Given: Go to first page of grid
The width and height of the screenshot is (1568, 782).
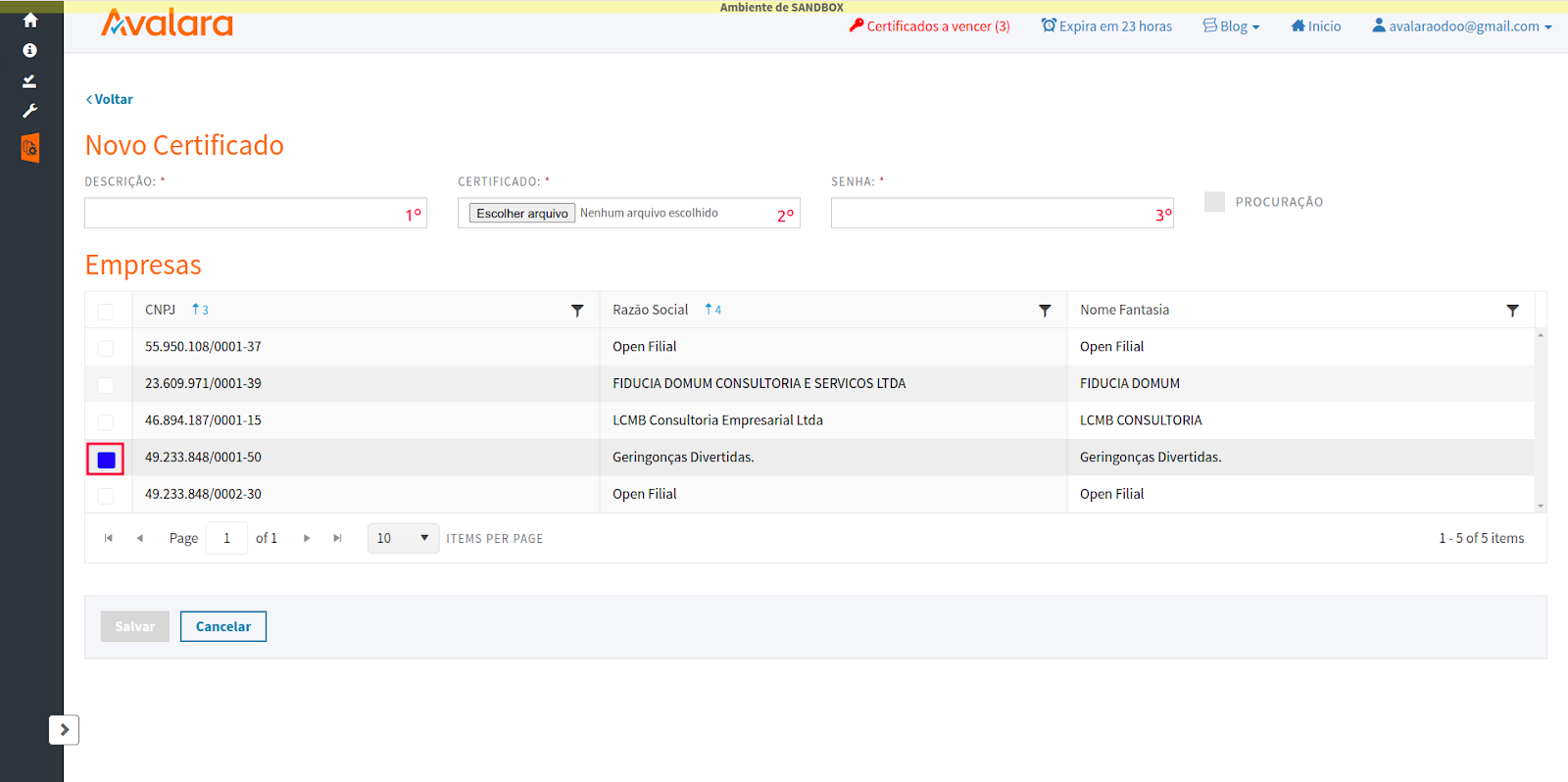Looking at the screenshot, I should pos(109,538).
